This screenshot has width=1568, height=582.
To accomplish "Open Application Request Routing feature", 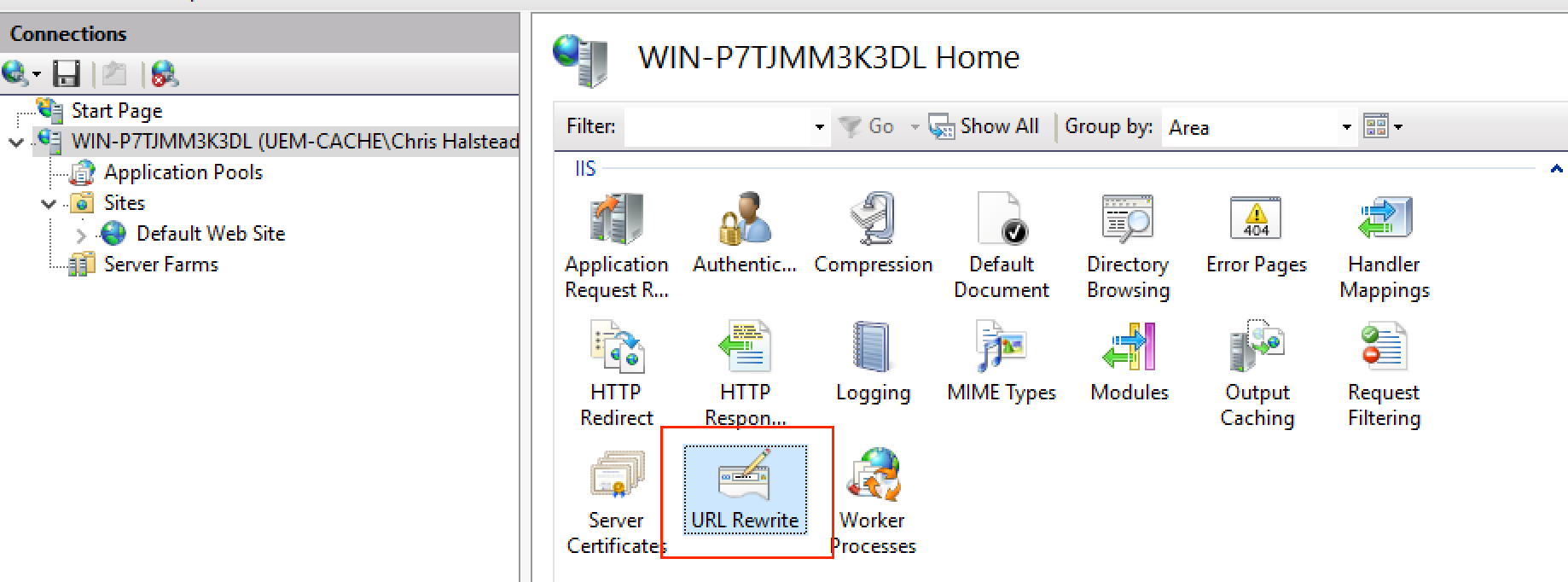I will click(616, 247).
